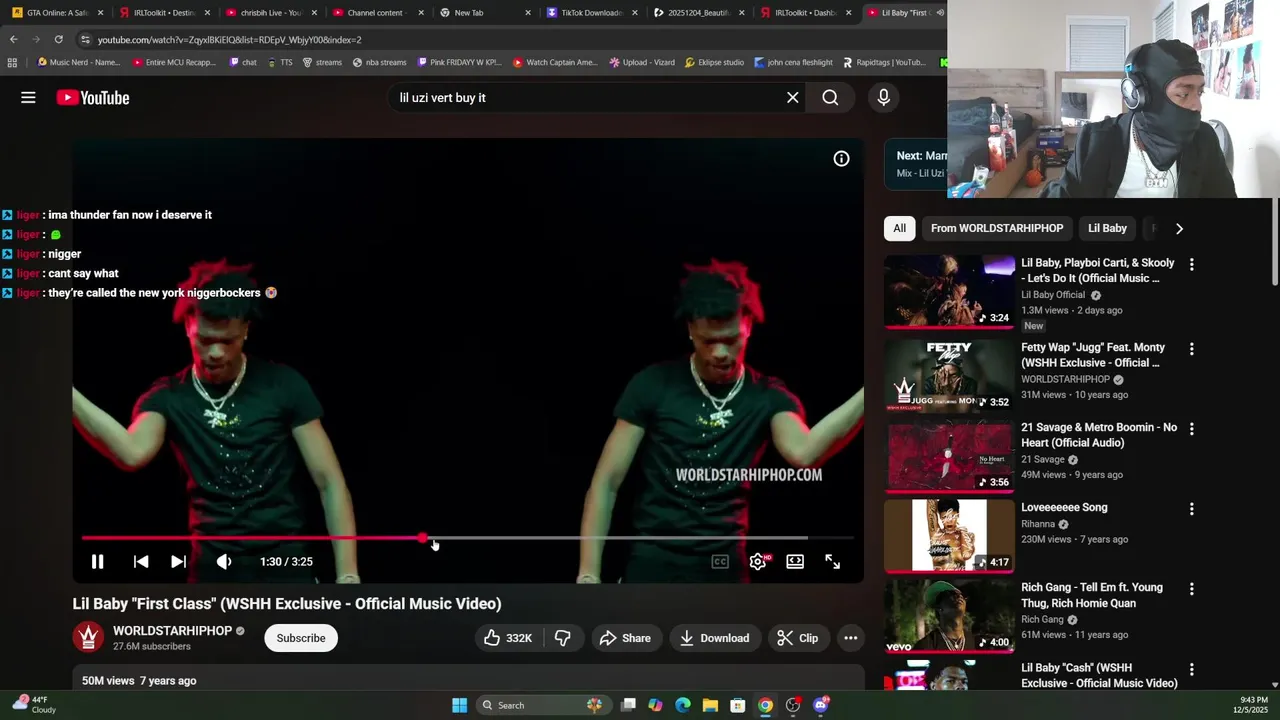Viewport: 1280px width, 720px height.
Task: Close the 'New Tab' browser tab
Action: [x=527, y=13]
